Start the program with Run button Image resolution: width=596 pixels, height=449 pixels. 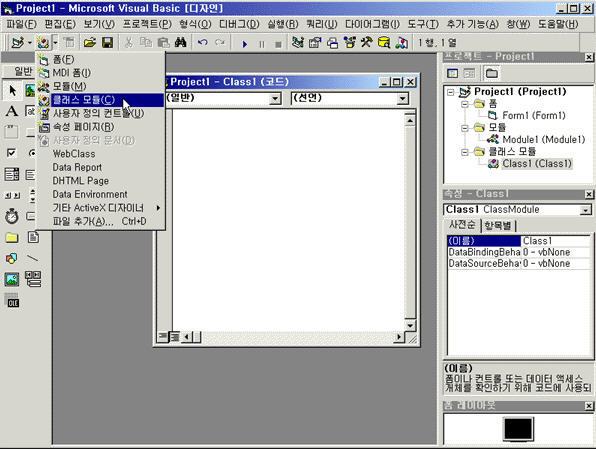click(244, 44)
